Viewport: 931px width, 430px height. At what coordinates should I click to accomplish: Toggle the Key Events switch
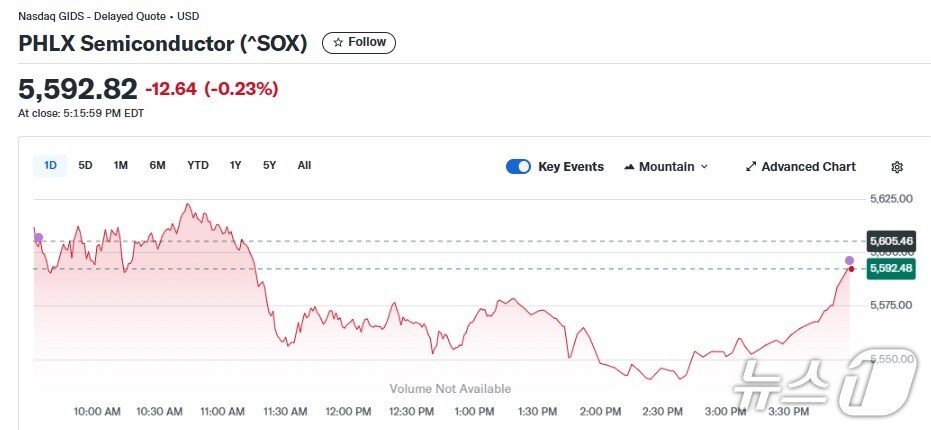518,167
